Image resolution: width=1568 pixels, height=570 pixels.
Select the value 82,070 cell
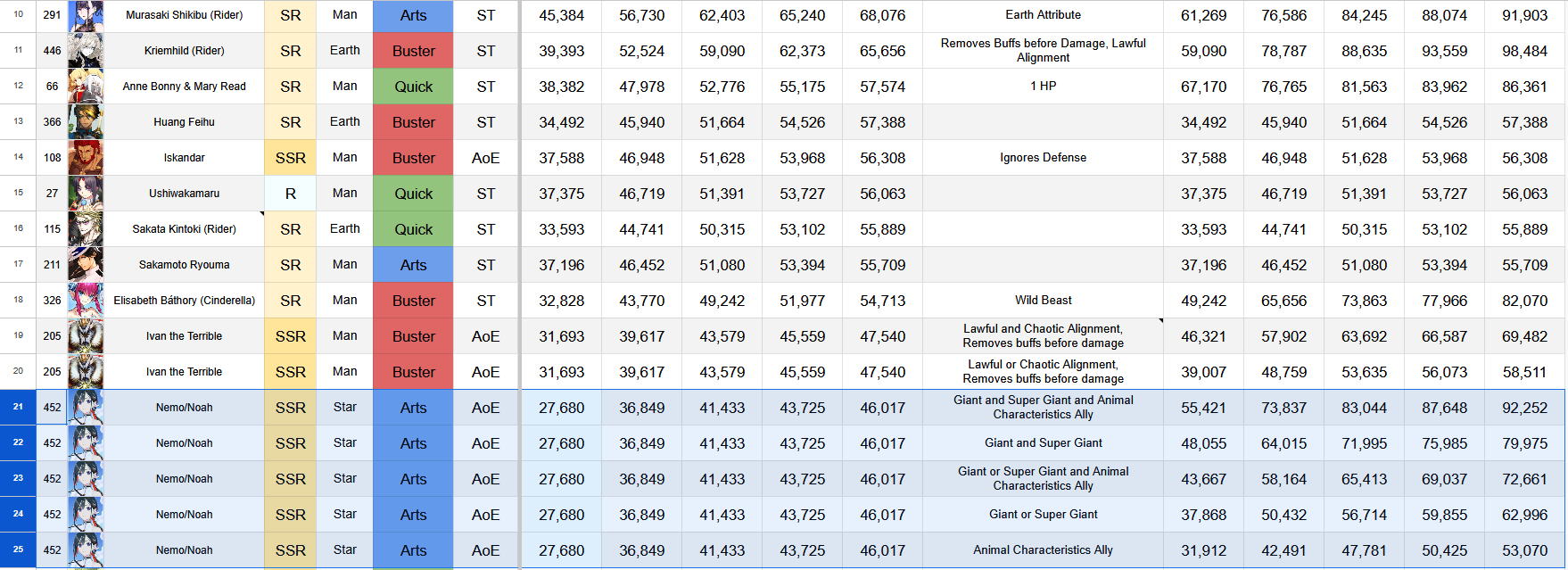click(x=1525, y=301)
